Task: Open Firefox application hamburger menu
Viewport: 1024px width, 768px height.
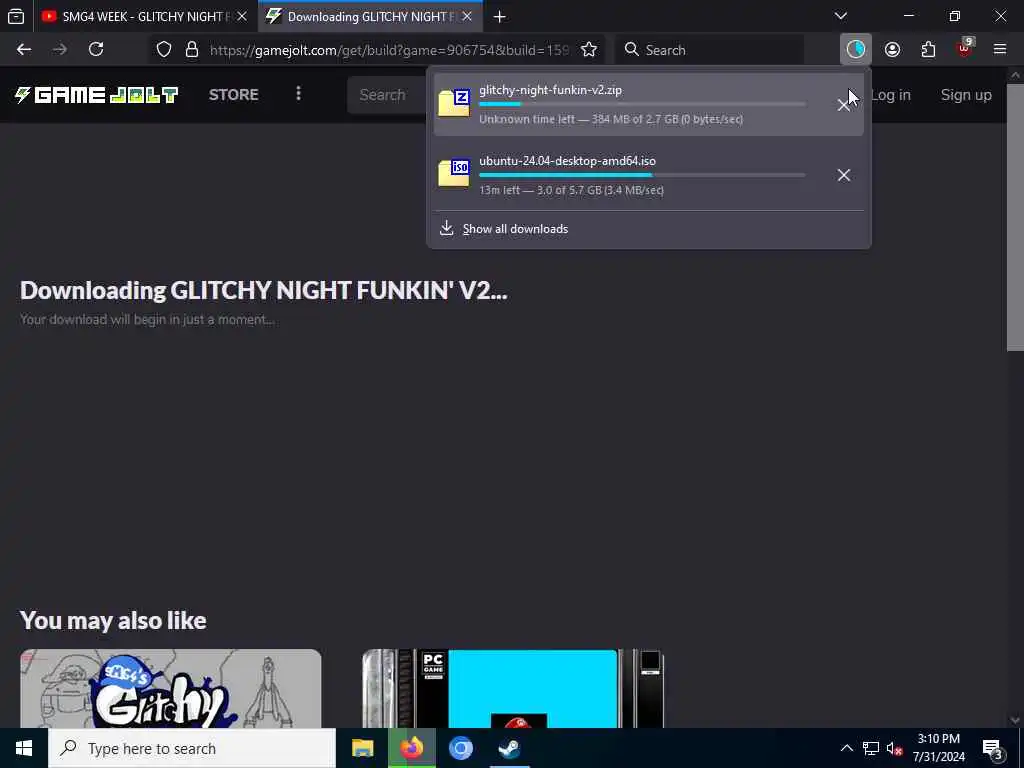Action: coord(1000,49)
